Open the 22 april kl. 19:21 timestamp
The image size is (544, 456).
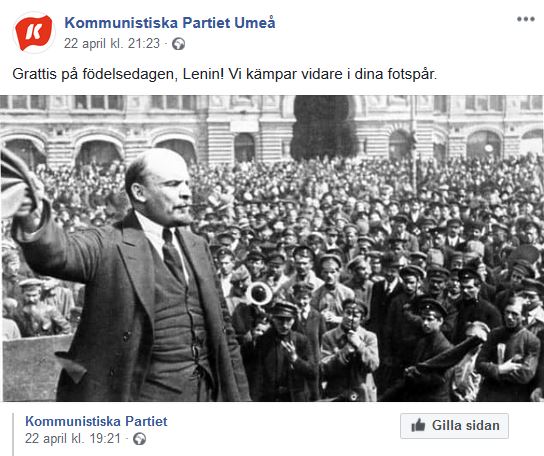73,439
